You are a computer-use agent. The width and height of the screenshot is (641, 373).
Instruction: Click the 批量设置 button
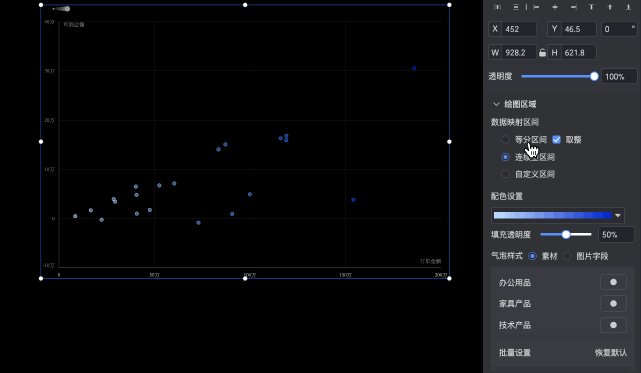[515, 353]
